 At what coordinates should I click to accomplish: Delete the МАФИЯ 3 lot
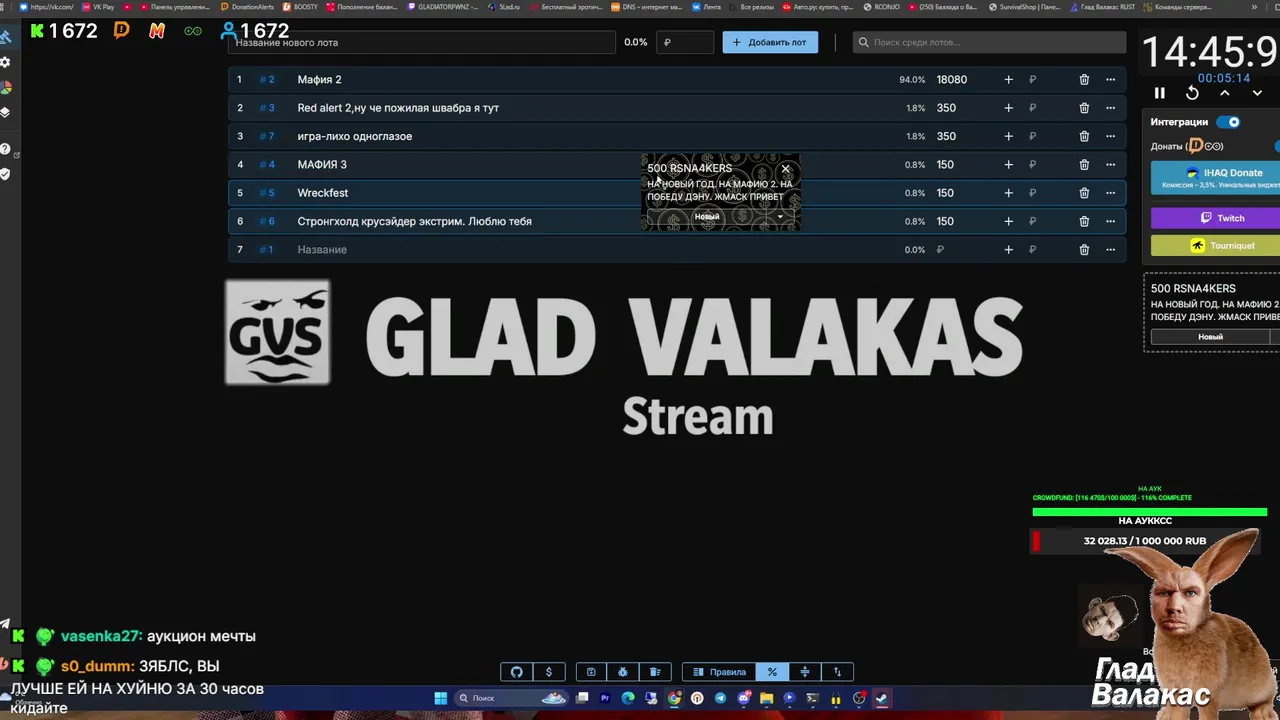click(x=1084, y=164)
